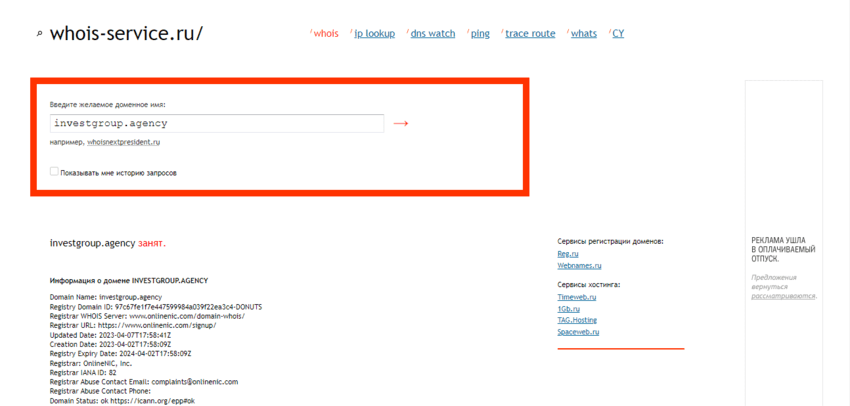This screenshot has width=850, height=406.
Task: Switch to the ip lookup tab
Action: click(374, 33)
